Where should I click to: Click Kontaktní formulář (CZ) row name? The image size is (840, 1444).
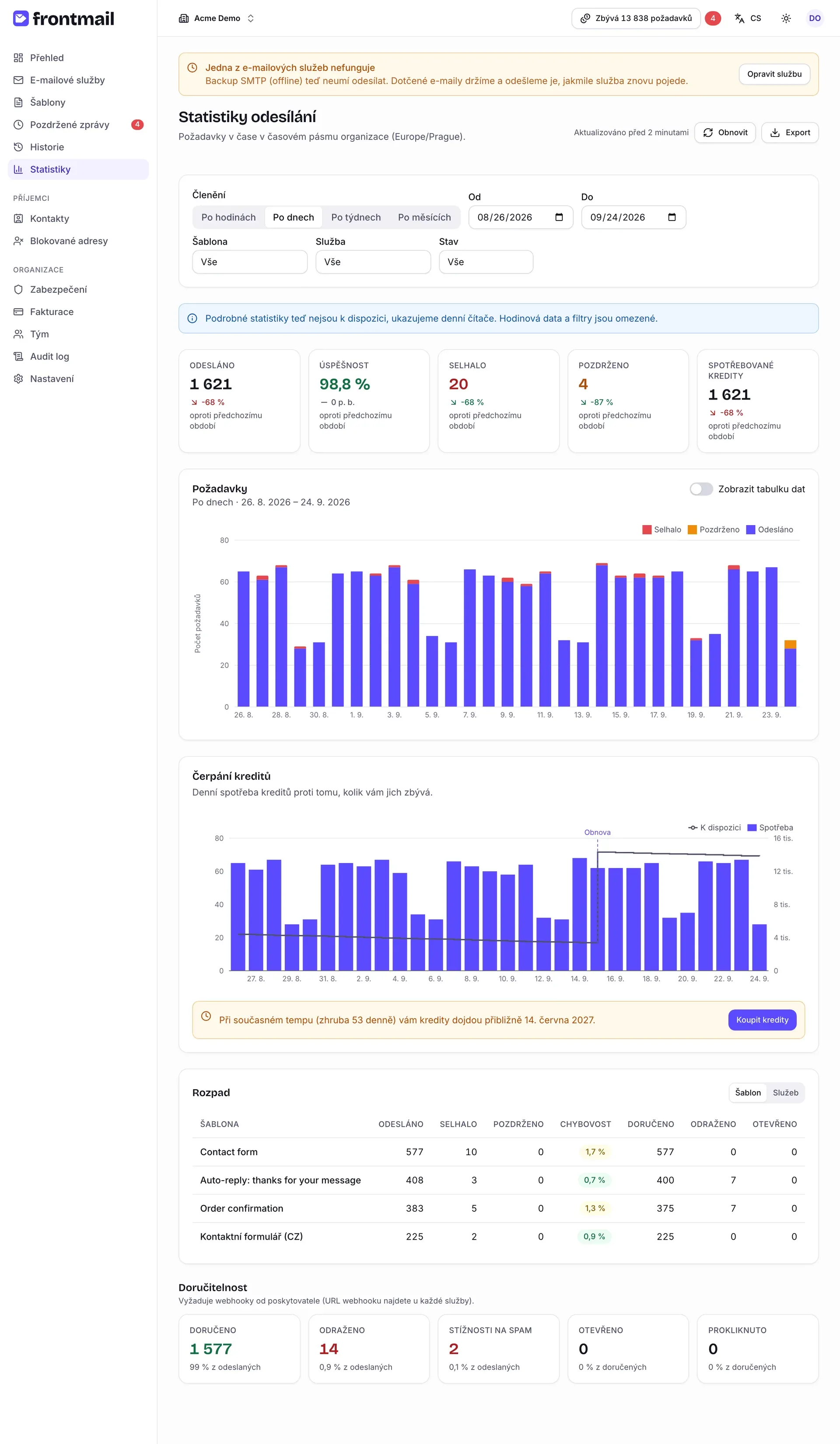tap(252, 1237)
